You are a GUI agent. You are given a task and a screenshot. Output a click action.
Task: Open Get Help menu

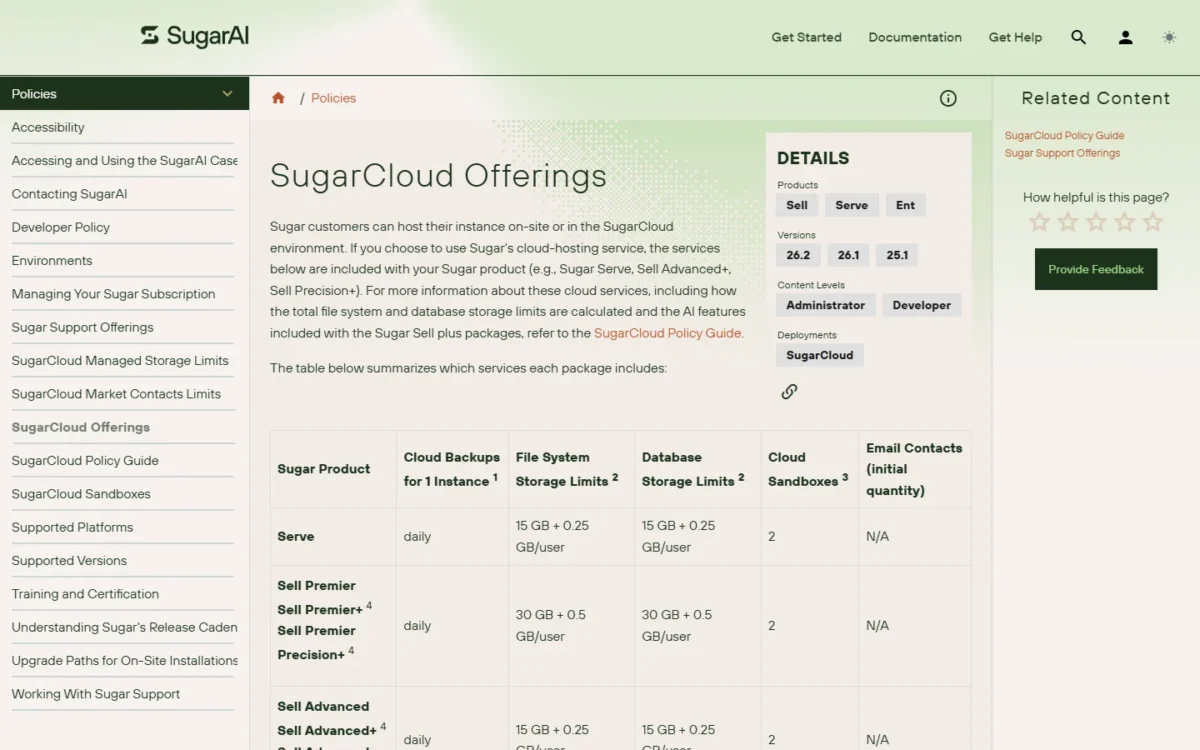1015,37
